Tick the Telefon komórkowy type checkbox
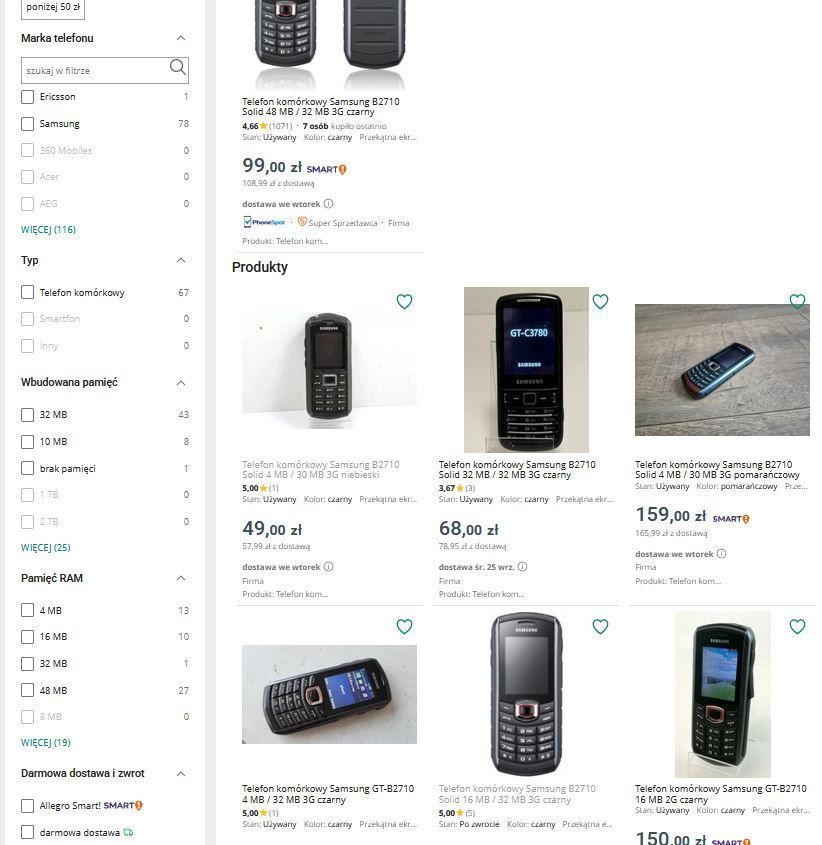The height and width of the screenshot is (845, 822). (27, 293)
